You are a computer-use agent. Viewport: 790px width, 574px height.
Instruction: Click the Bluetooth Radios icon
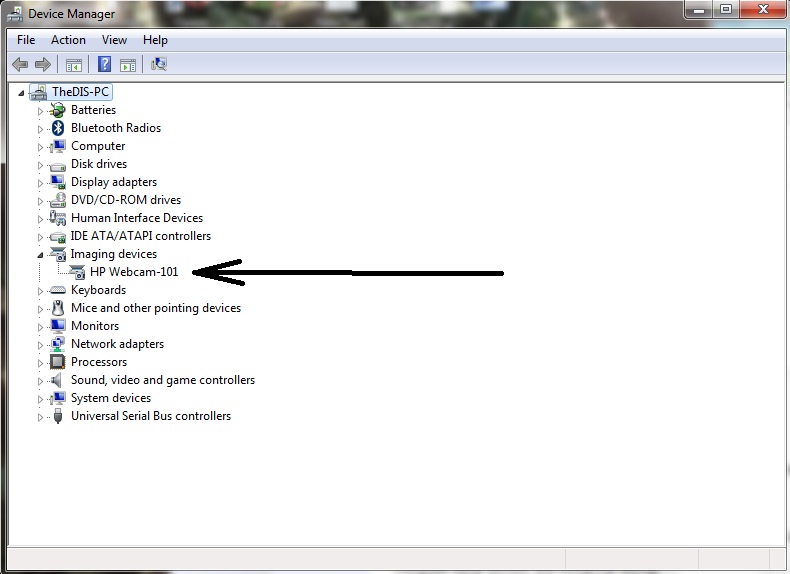[x=58, y=128]
